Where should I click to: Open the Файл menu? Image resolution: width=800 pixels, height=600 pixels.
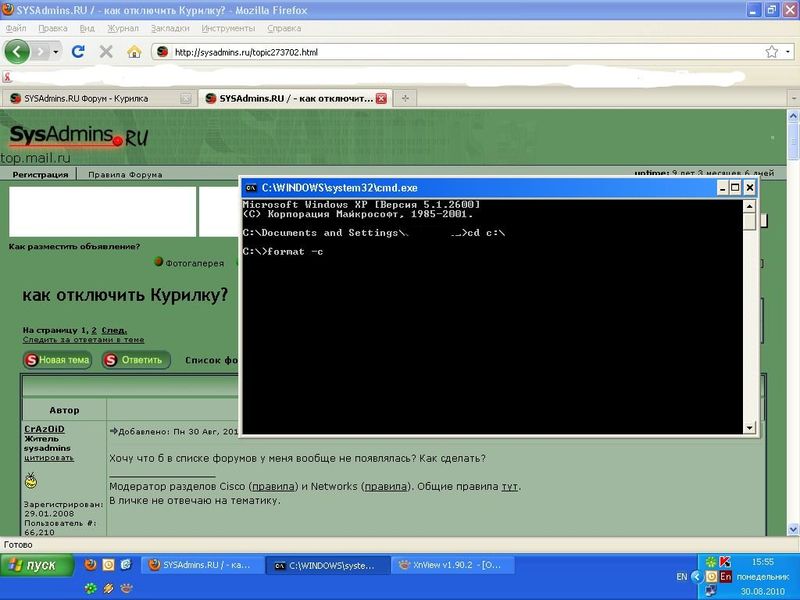[x=16, y=28]
